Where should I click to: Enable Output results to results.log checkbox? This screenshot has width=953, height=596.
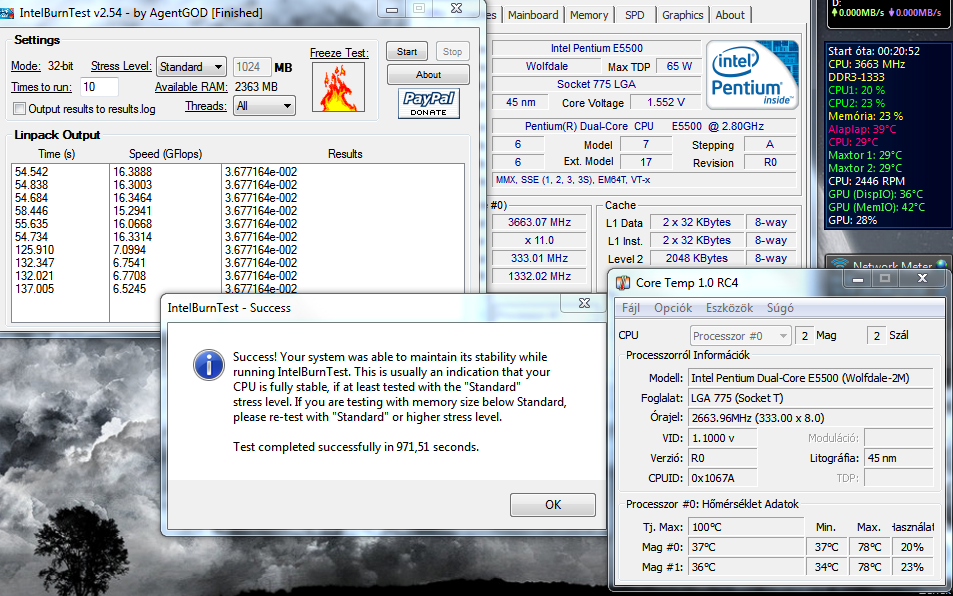click(19, 109)
